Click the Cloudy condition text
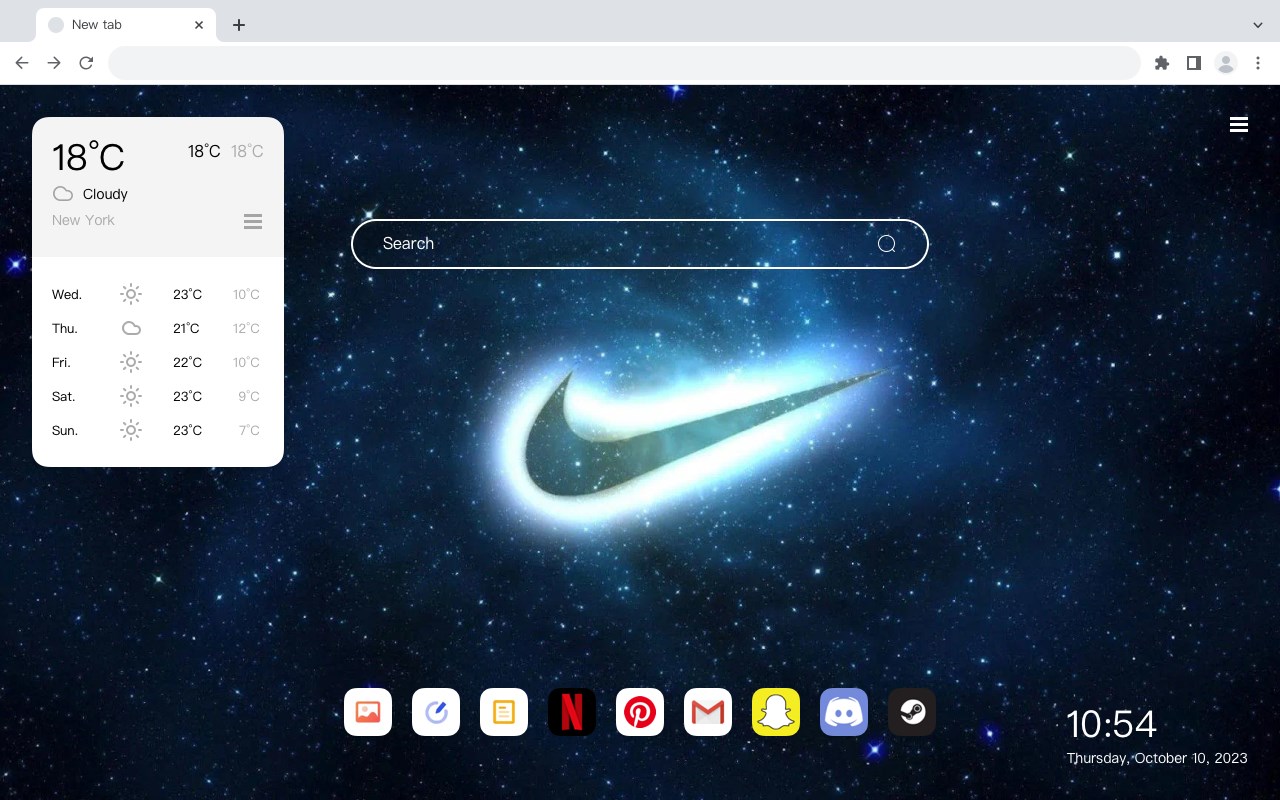 105,194
